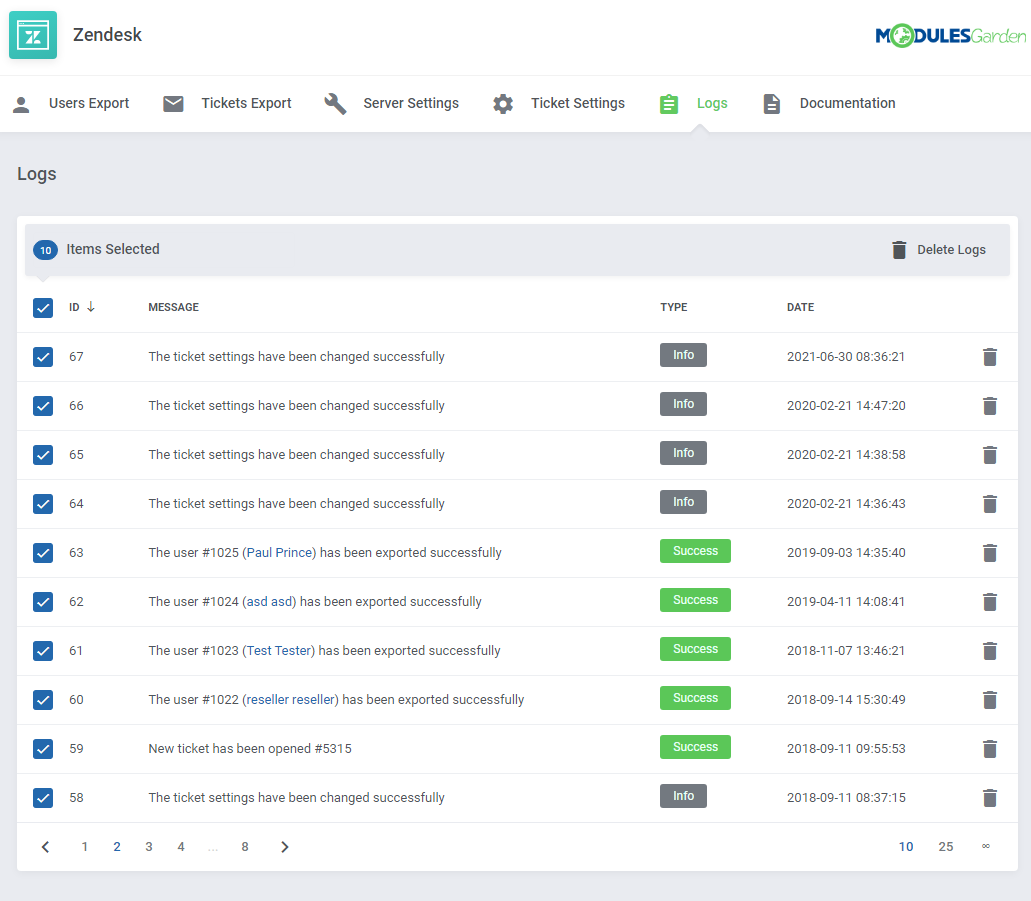Go to page 1 of logs
This screenshot has width=1031, height=901.
pyautogui.click(x=84, y=847)
